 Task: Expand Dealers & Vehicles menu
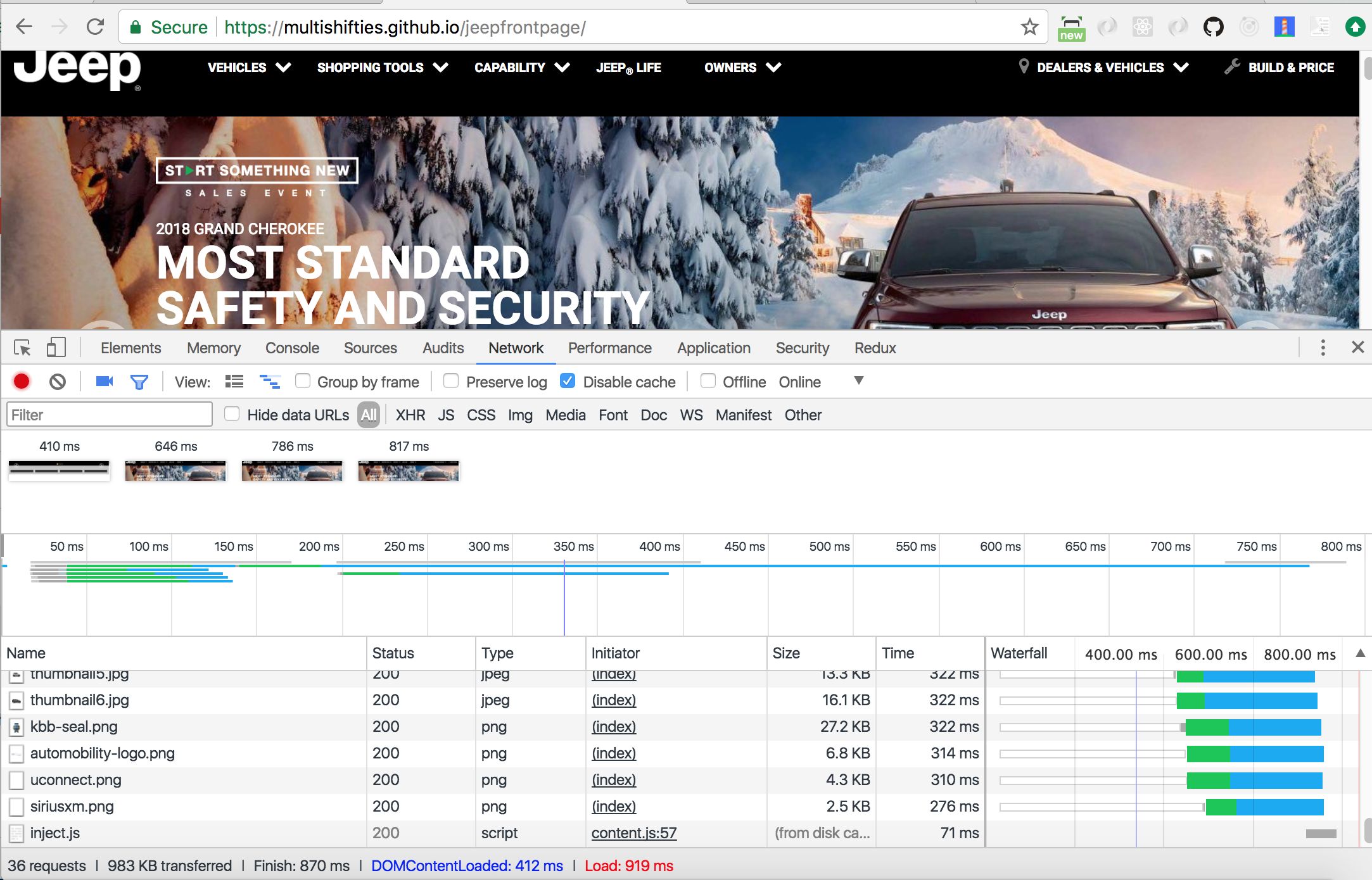[x=1112, y=67]
